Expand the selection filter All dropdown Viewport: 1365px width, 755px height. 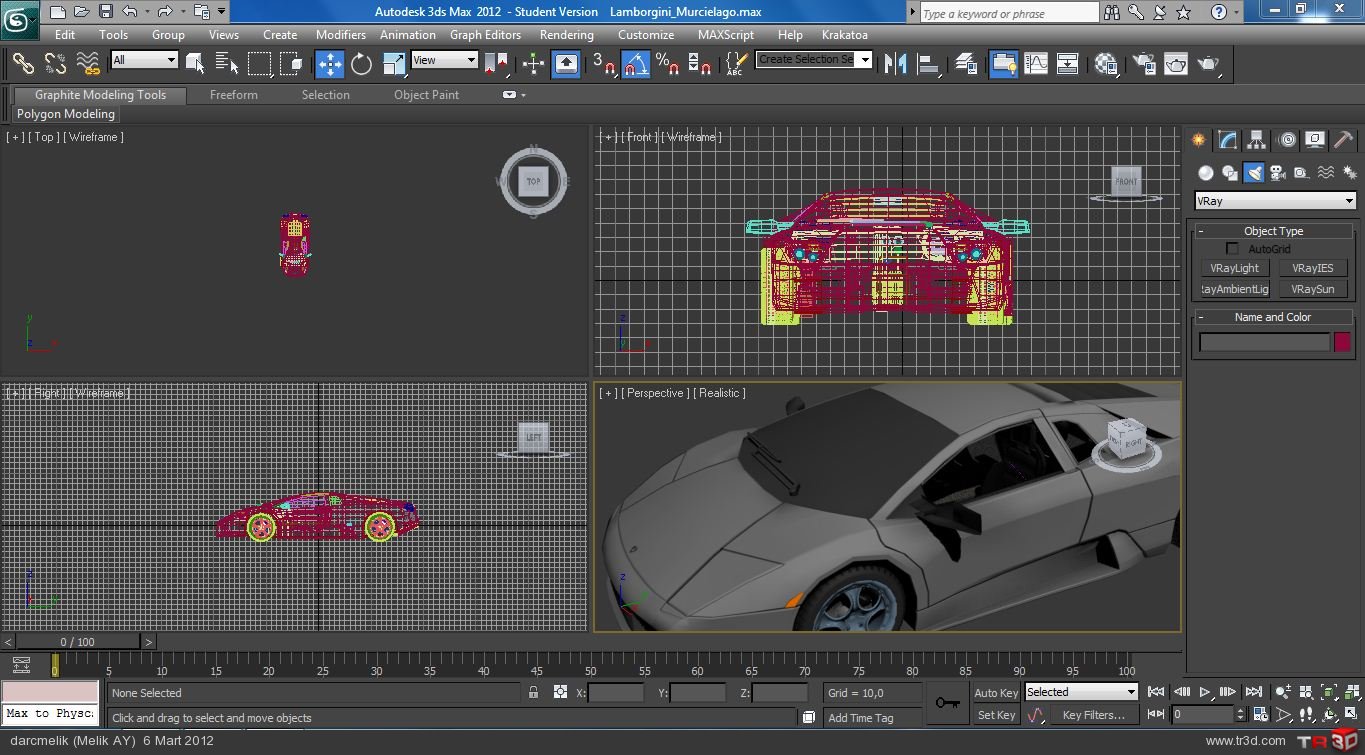coord(144,60)
